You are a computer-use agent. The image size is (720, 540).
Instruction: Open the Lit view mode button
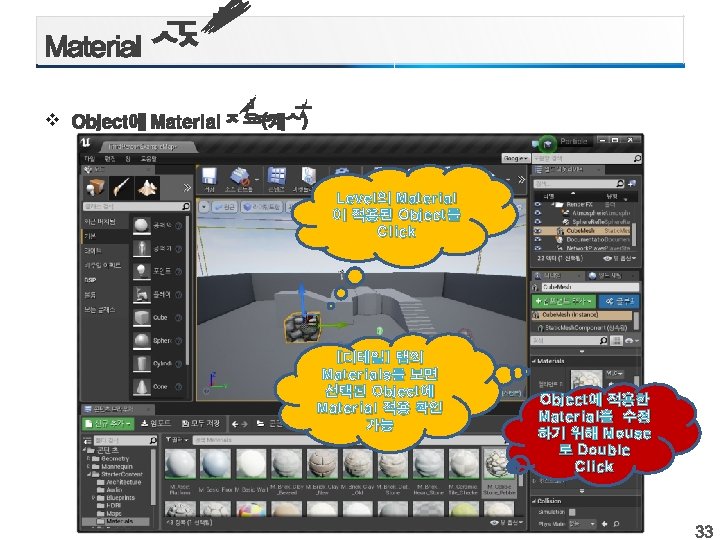pos(262,207)
